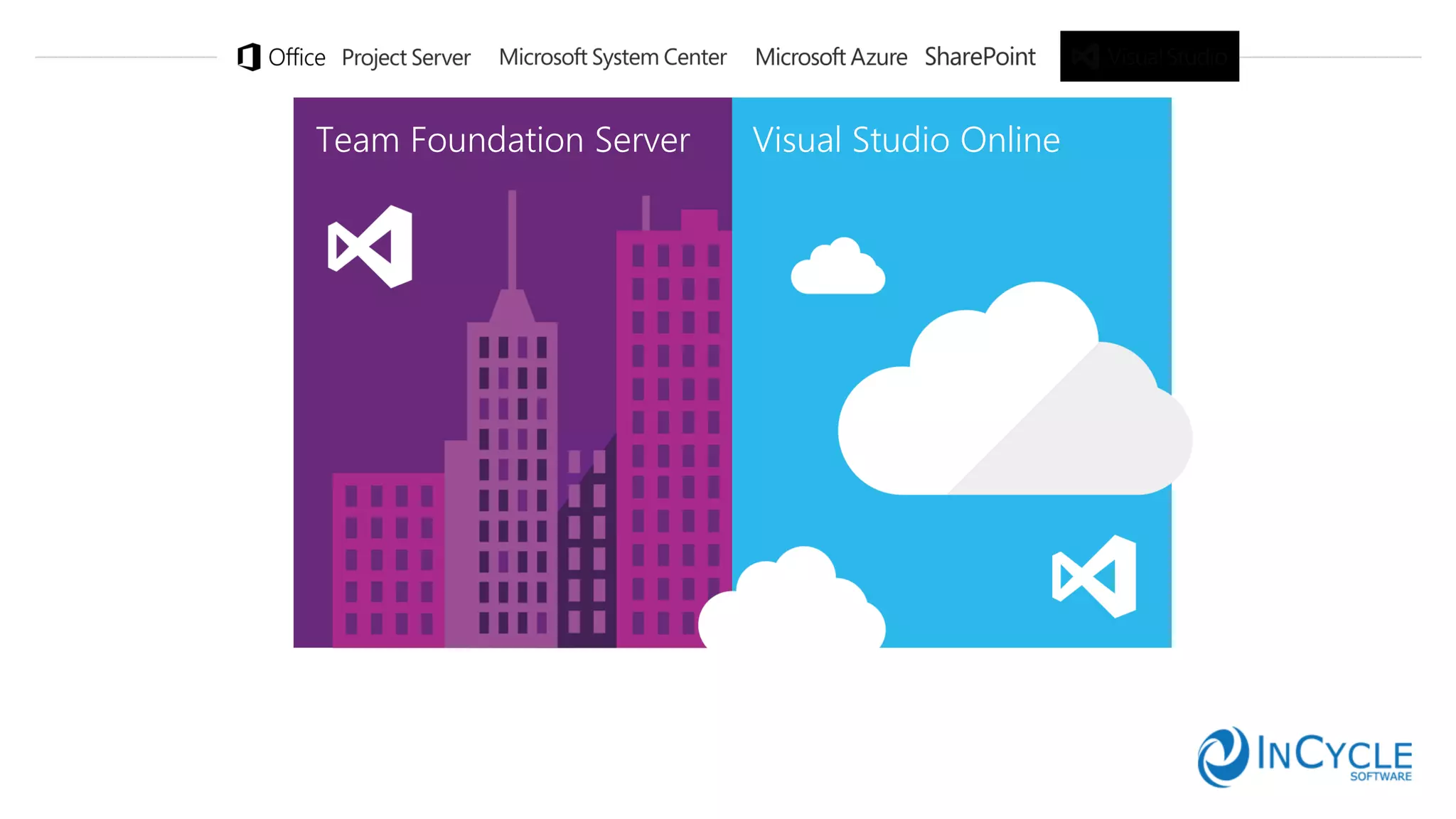Click the Visual Studio logo on blue panel

pos(1095,577)
